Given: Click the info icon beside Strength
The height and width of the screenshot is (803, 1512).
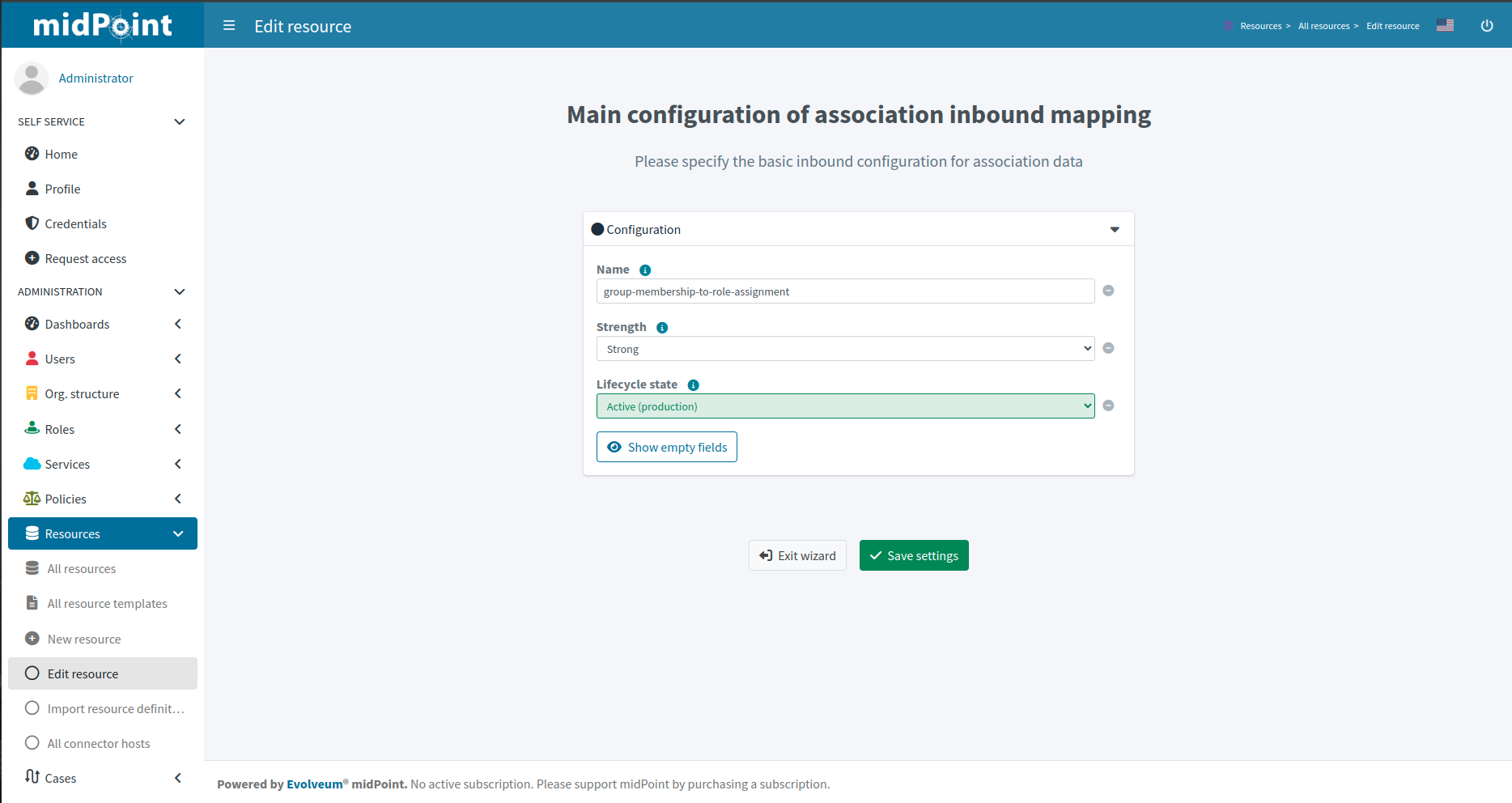Looking at the screenshot, I should [662, 328].
